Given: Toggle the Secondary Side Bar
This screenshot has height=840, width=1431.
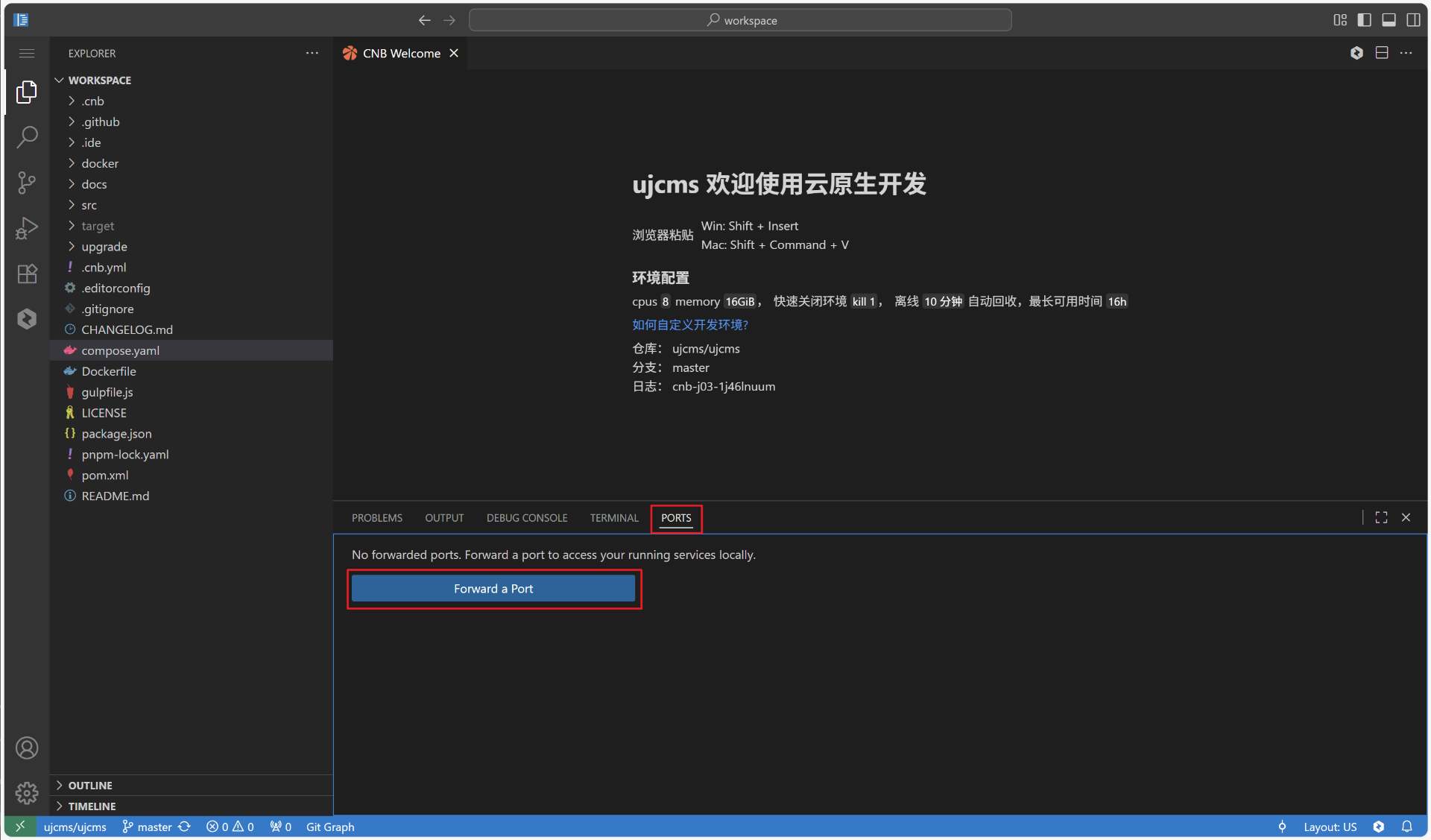Looking at the screenshot, I should 1414,20.
